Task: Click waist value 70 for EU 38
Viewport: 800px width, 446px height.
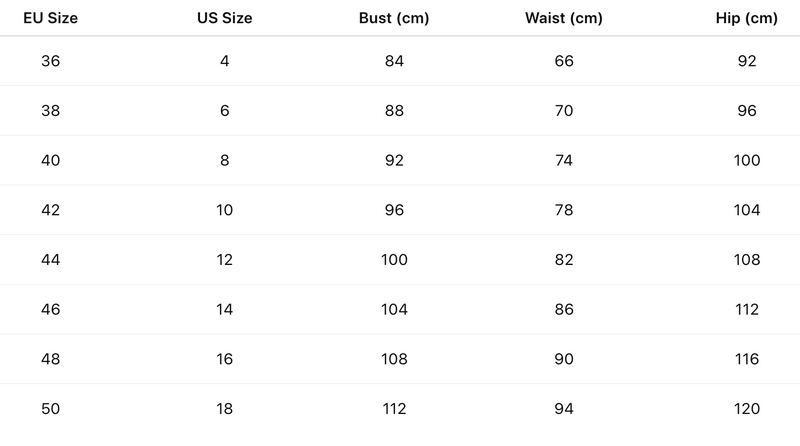Action: [563, 111]
